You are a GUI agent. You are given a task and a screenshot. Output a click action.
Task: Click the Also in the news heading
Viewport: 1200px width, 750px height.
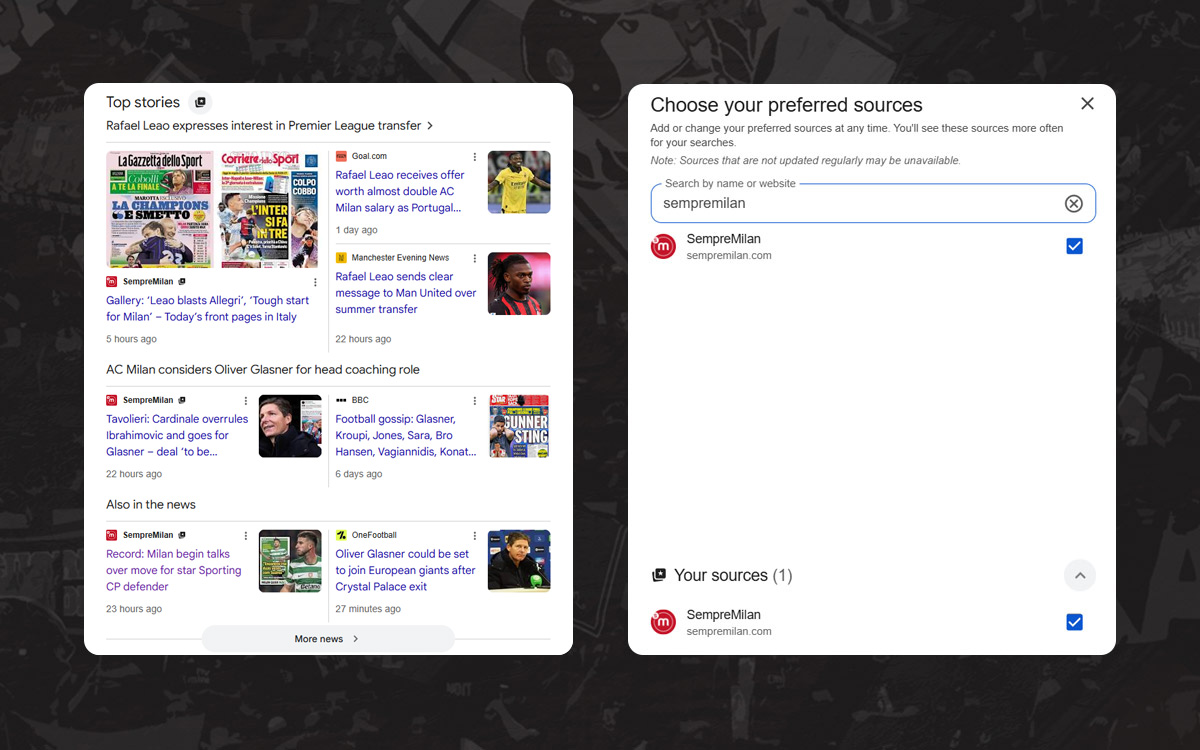[x=151, y=505]
